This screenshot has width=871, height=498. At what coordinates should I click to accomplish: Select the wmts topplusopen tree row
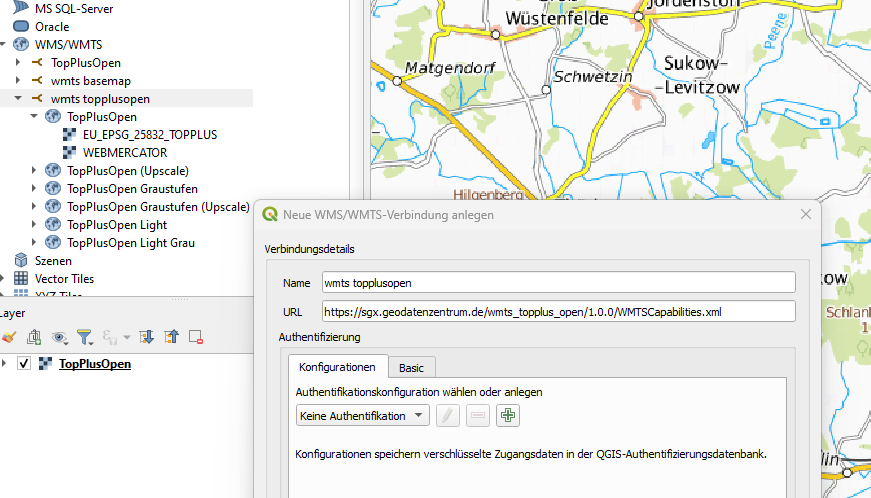click(127, 98)
